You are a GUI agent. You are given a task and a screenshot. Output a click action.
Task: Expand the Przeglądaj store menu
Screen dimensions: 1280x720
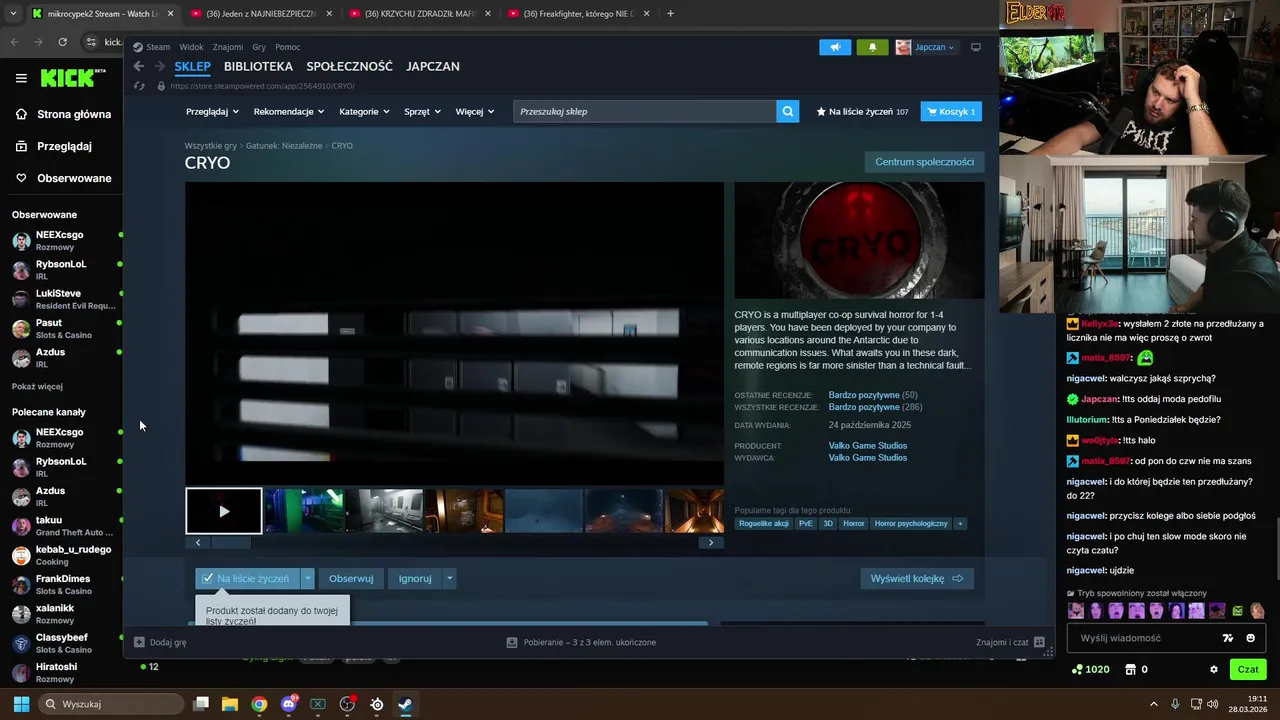tap(212, 112)
